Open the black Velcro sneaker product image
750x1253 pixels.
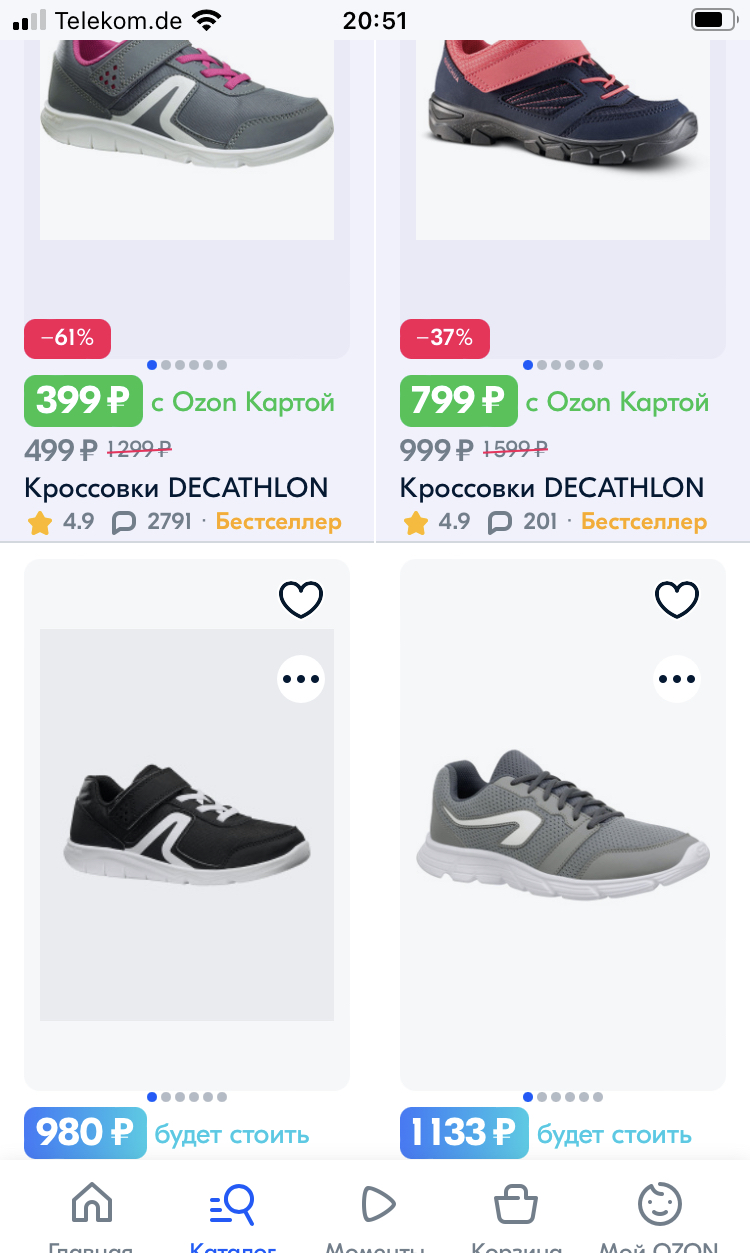point(187,825)
